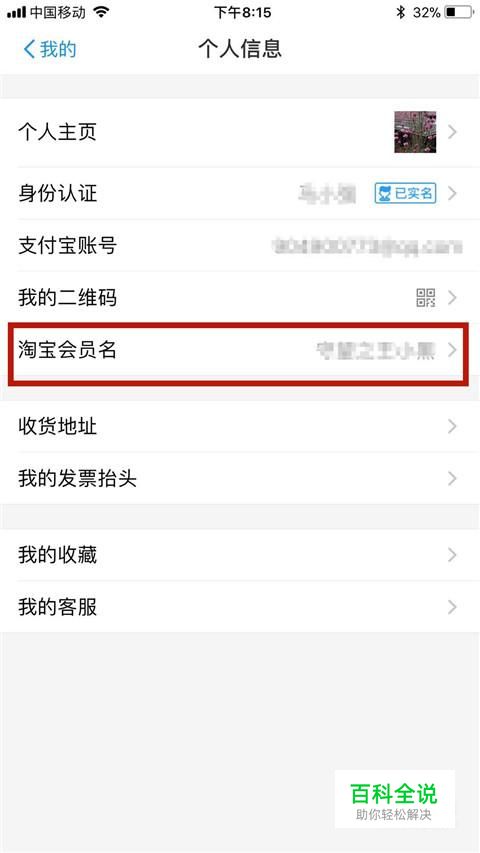
Task: Open the 淘宝会员名 entry label
Action: tap(67, 350)
